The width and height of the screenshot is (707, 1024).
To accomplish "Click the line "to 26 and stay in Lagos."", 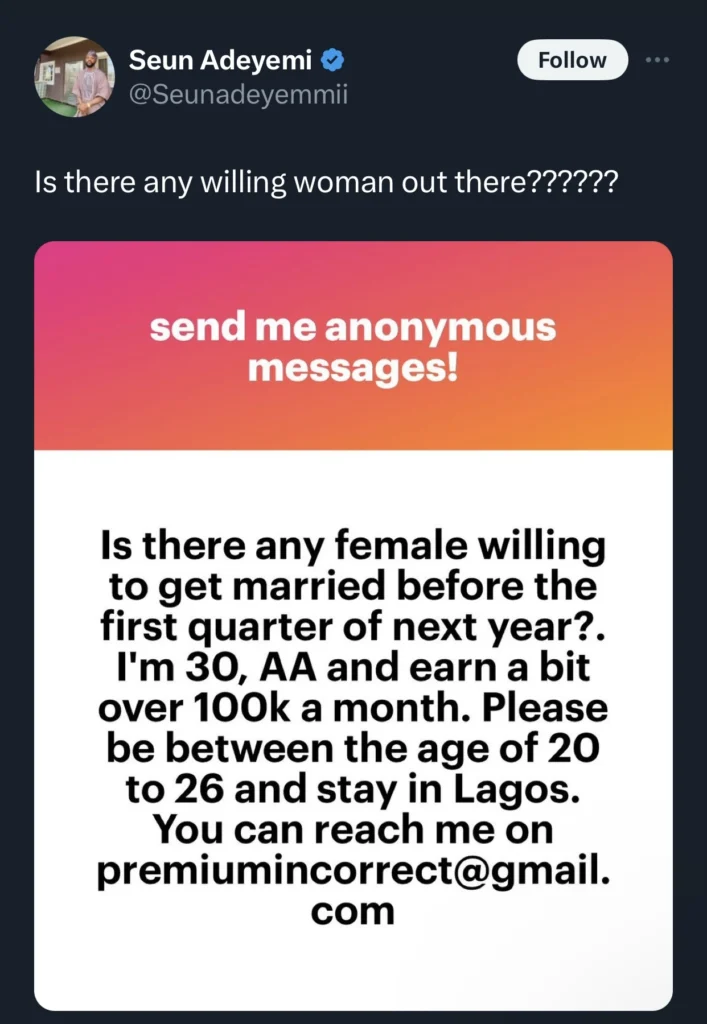I will coord(353,790).
